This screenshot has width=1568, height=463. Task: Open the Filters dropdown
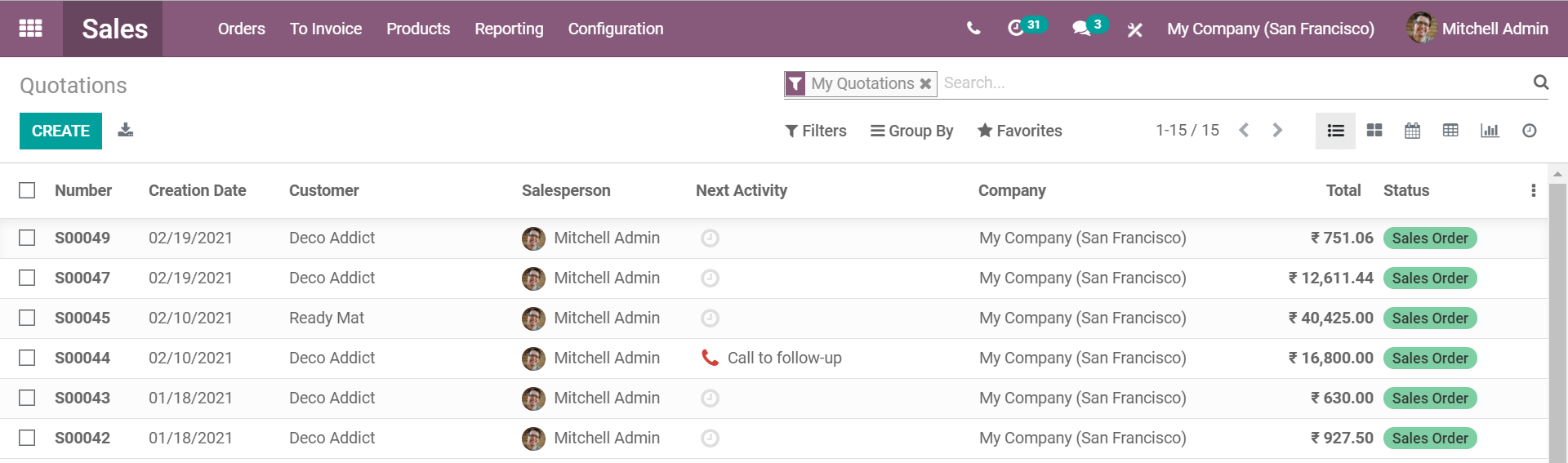click(x=815, y=131)
